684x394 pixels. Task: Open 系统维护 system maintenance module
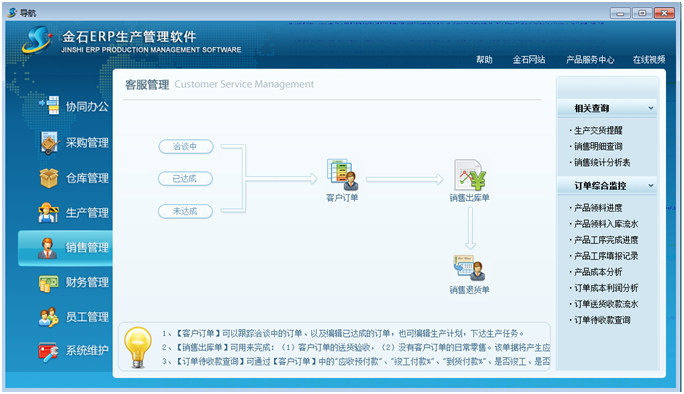click(x=74, y=351)
